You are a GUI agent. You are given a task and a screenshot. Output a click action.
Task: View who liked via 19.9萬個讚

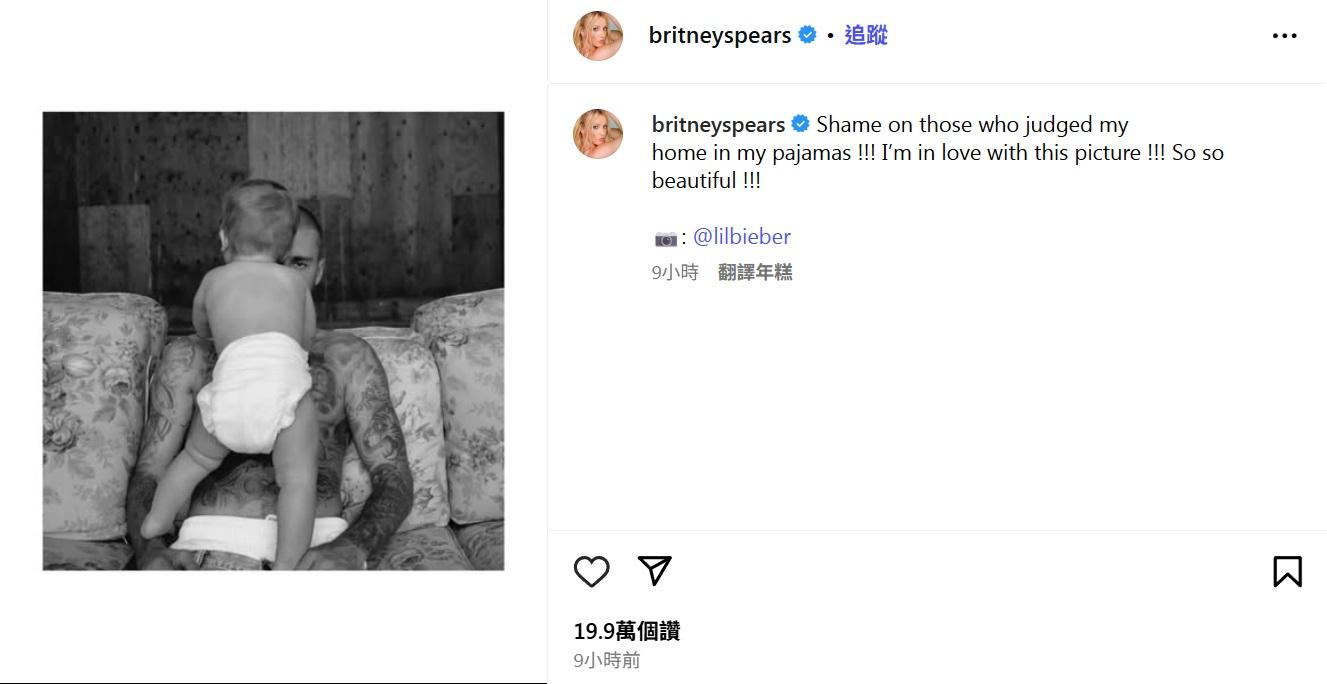(x=627, y=631)
